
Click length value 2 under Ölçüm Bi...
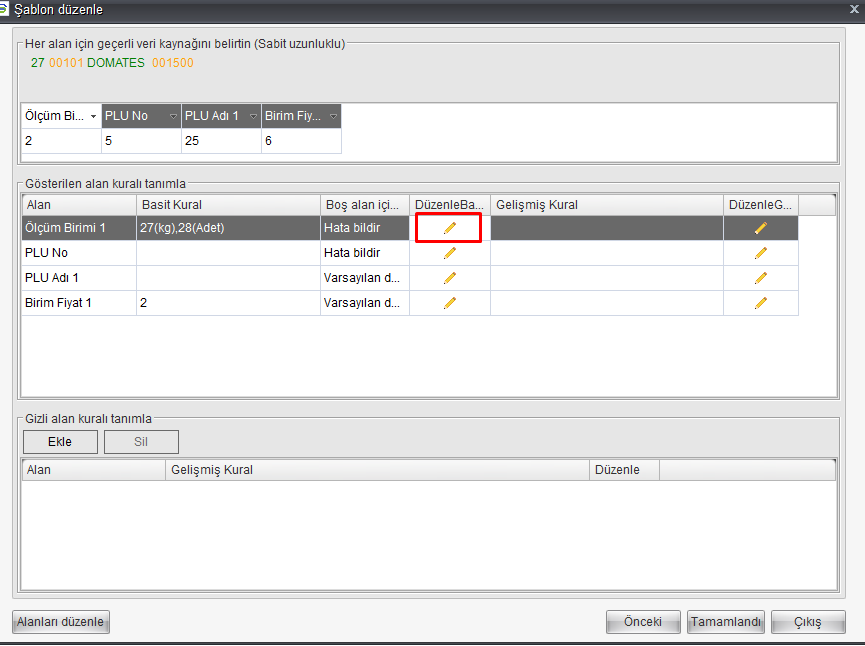(61, 141)
